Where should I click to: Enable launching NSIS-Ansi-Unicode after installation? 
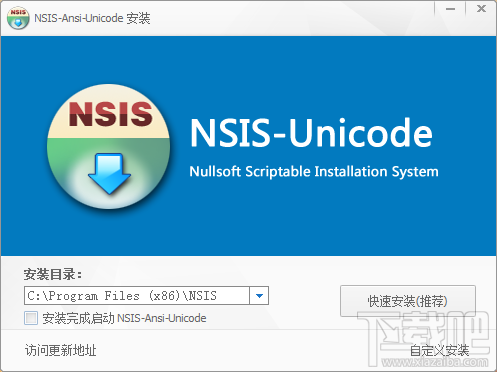coord(31,318)
